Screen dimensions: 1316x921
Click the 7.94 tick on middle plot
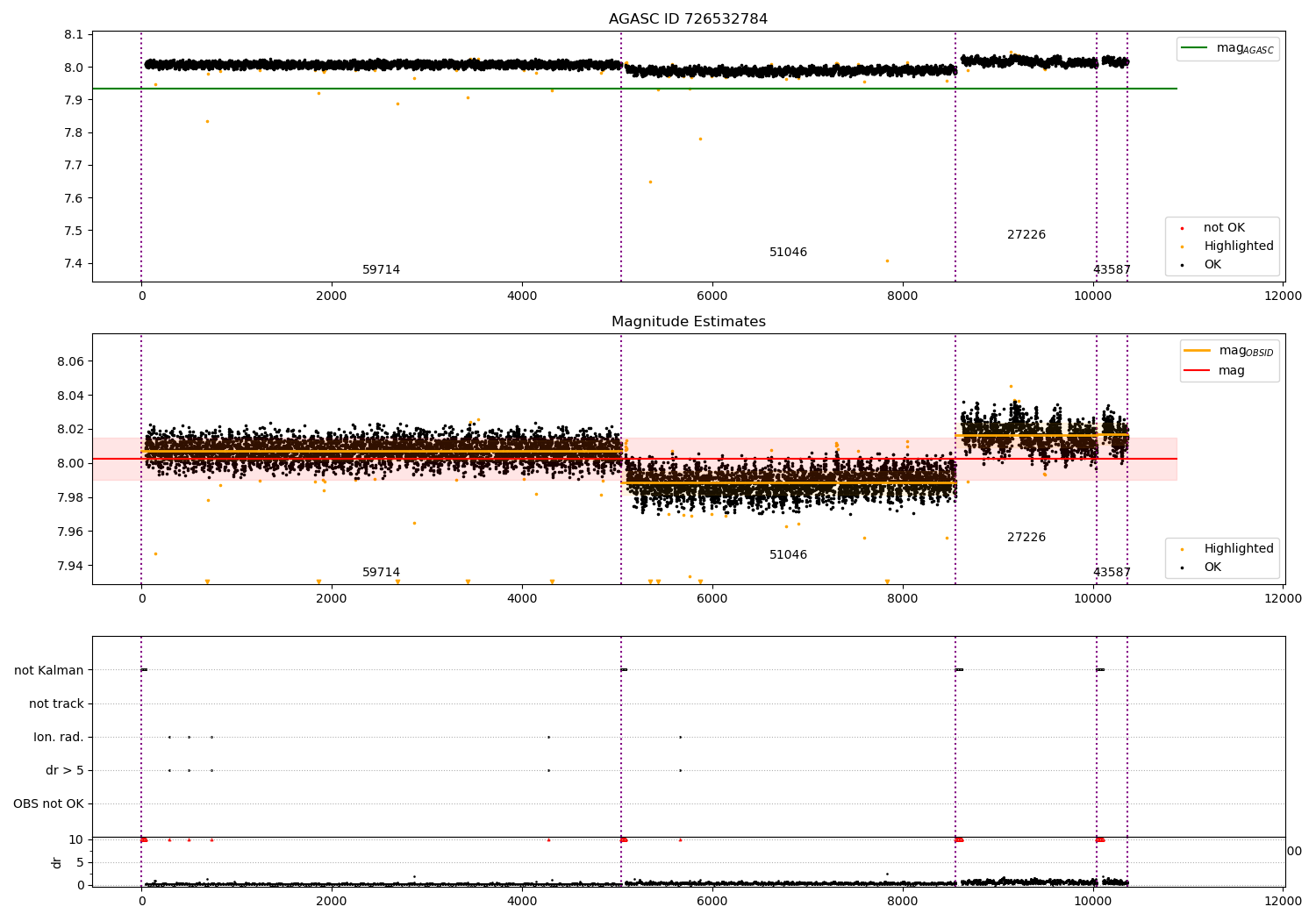pyautogui.click(x=70, y=566)
